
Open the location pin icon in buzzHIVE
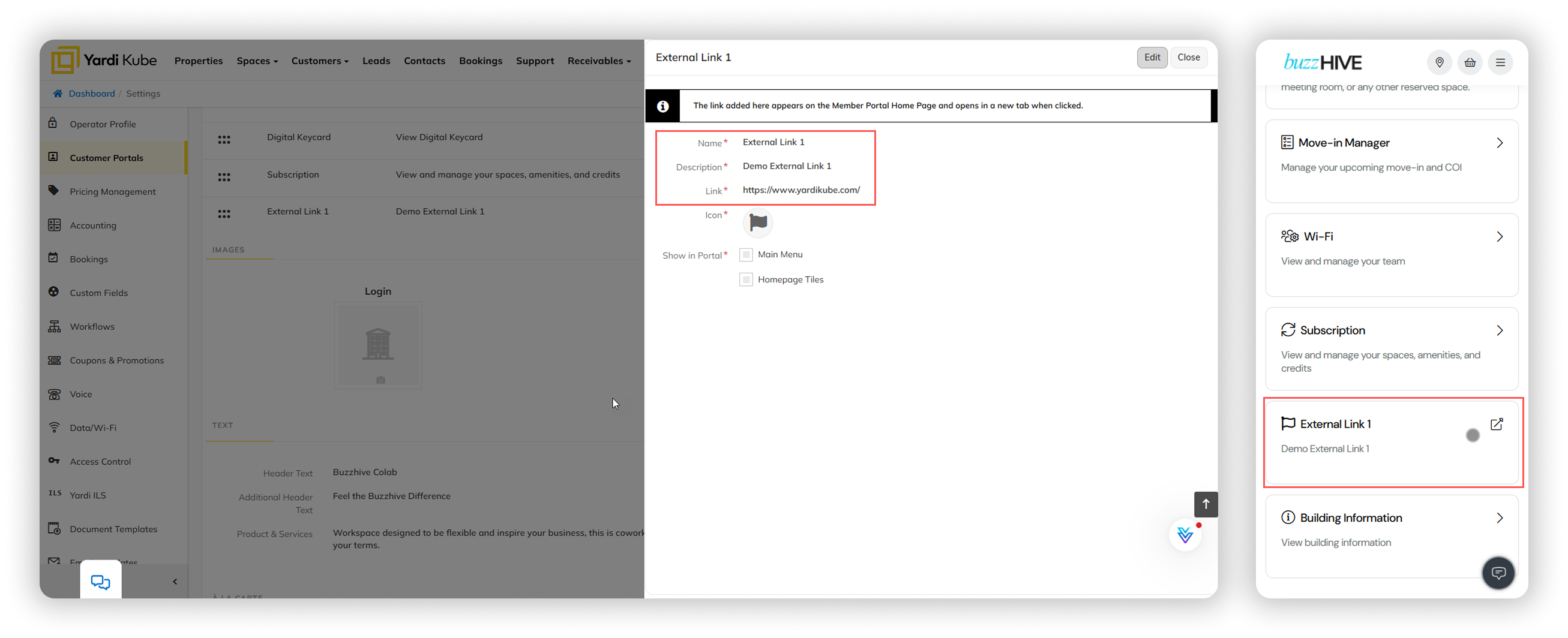(1439, 62)
